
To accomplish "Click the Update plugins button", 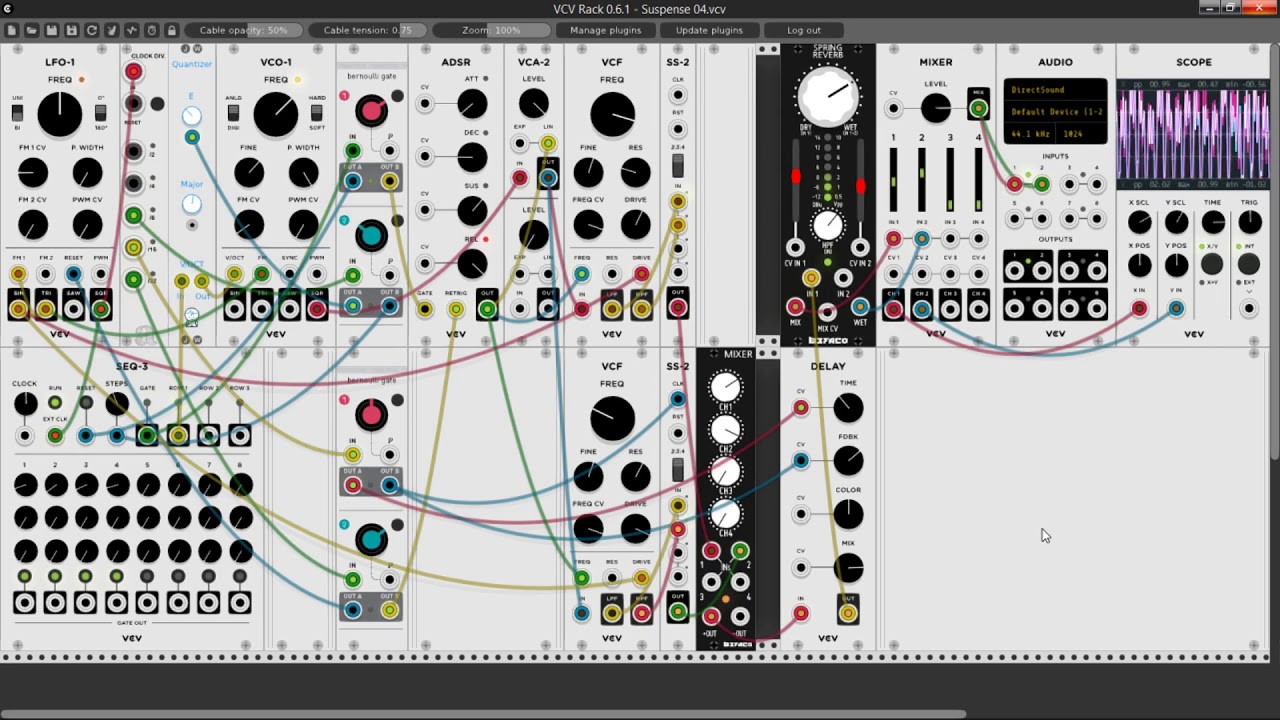I will point(709,30).
